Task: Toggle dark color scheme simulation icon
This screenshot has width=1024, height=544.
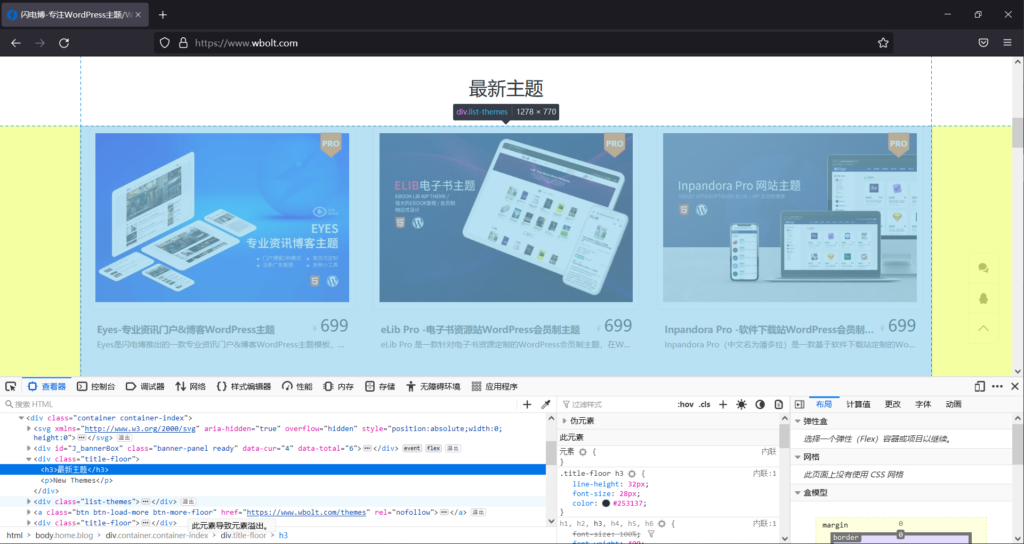Action: pos(760,404)
